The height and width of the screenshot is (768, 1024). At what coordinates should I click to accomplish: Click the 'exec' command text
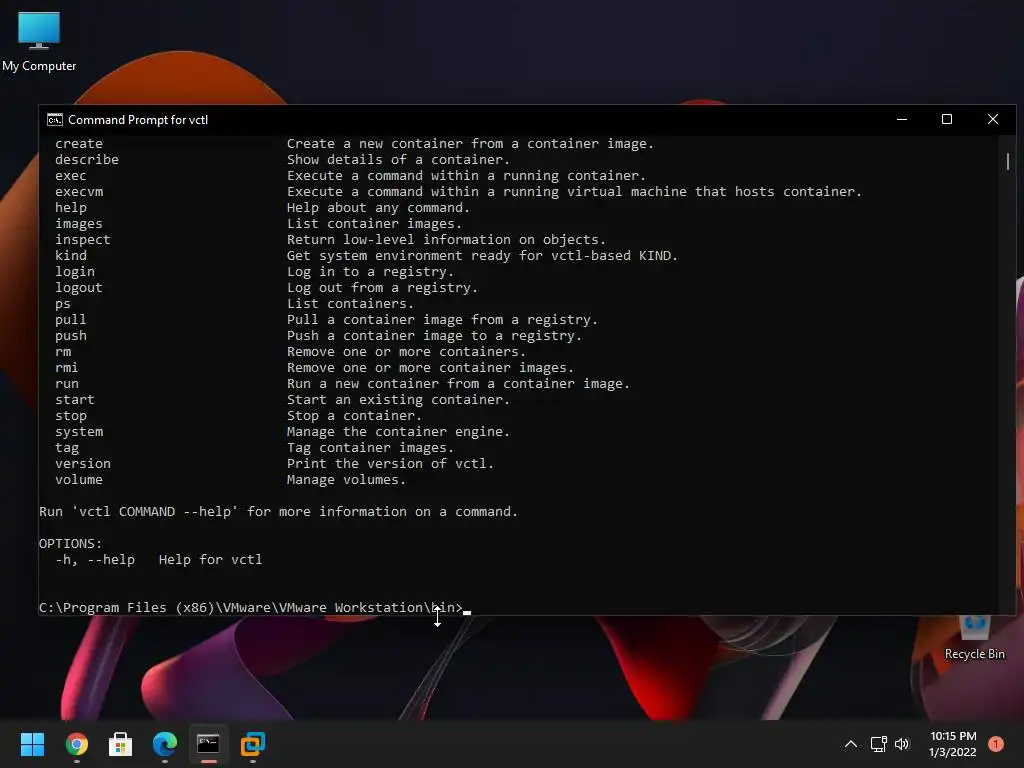[71, 176]
